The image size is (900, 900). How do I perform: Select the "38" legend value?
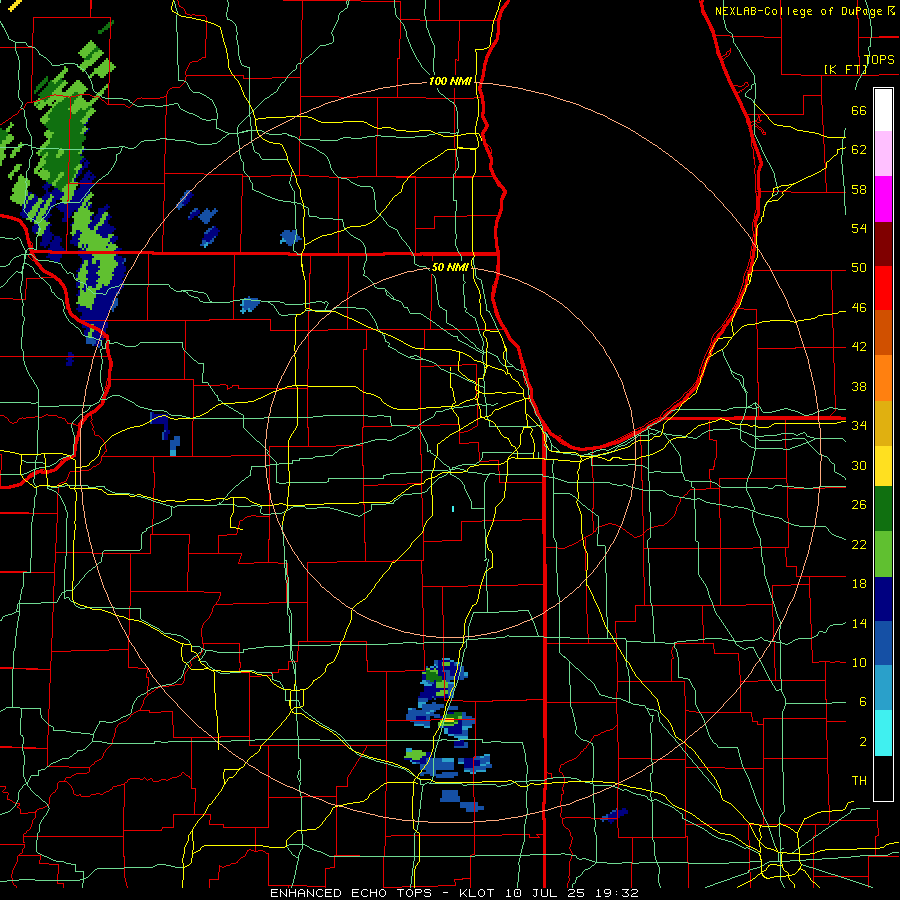tap(859, 387)
